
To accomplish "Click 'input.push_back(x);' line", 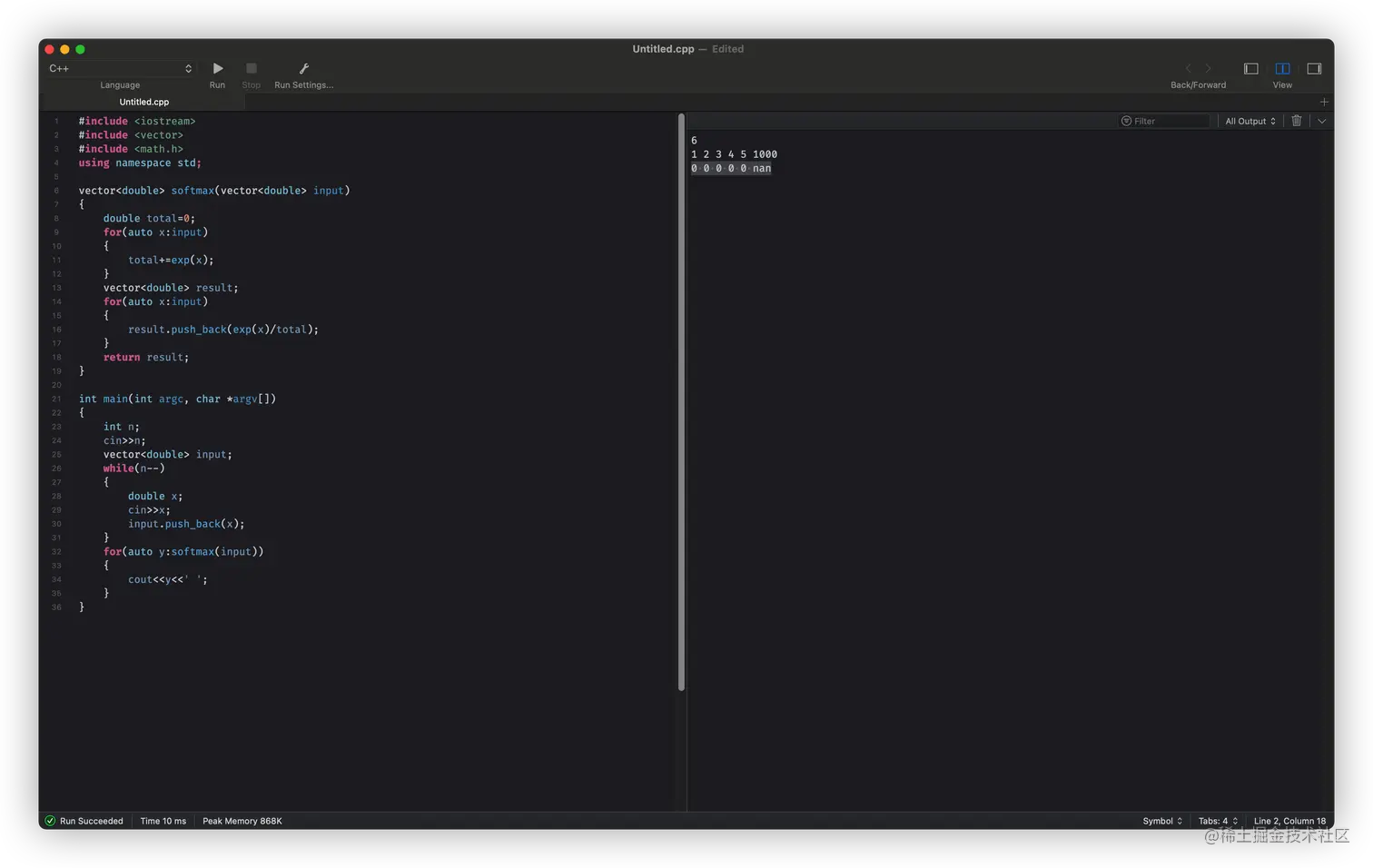I will pos(186,524).
